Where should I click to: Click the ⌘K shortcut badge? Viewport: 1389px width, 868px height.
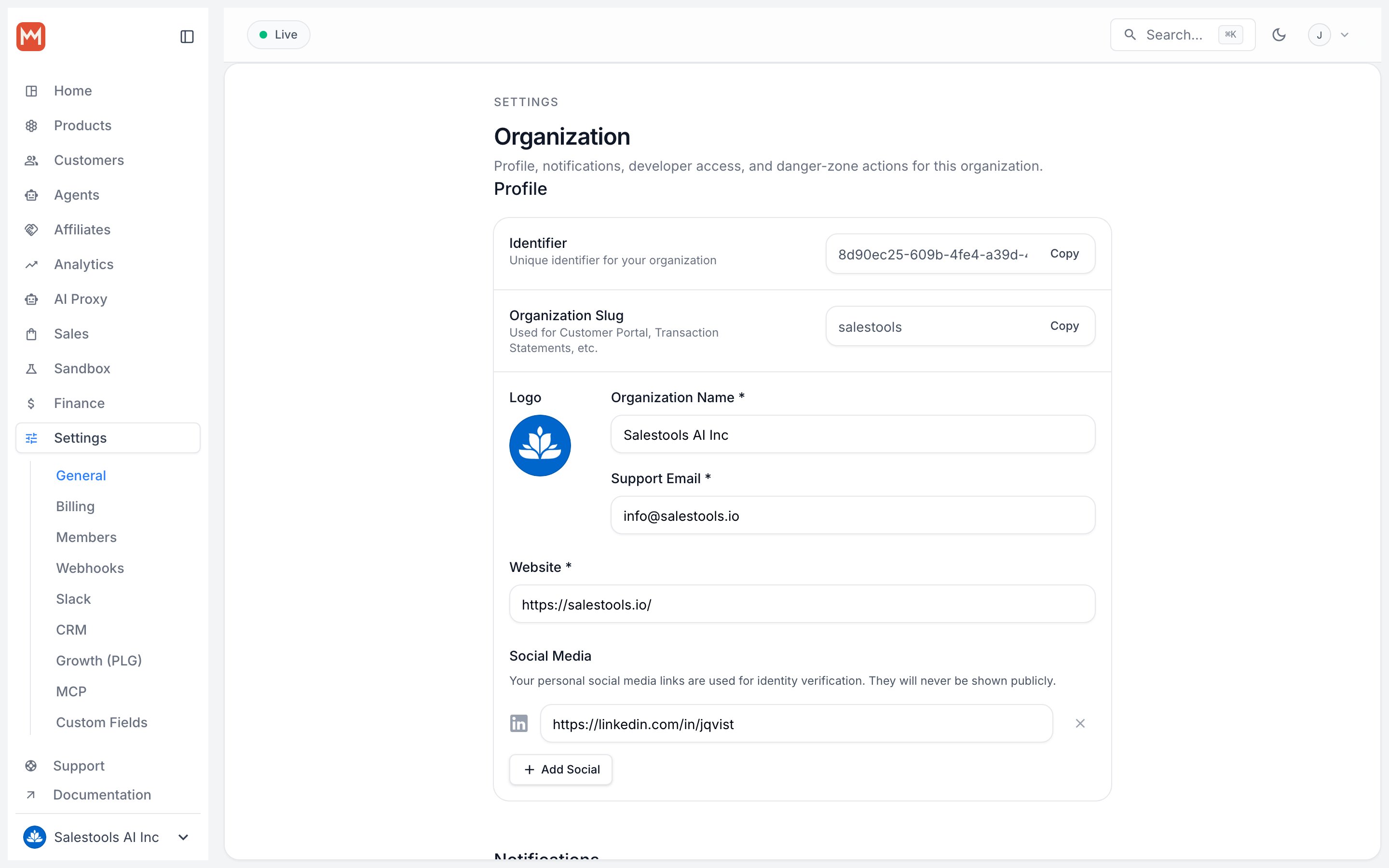[x=1231, y=35]
